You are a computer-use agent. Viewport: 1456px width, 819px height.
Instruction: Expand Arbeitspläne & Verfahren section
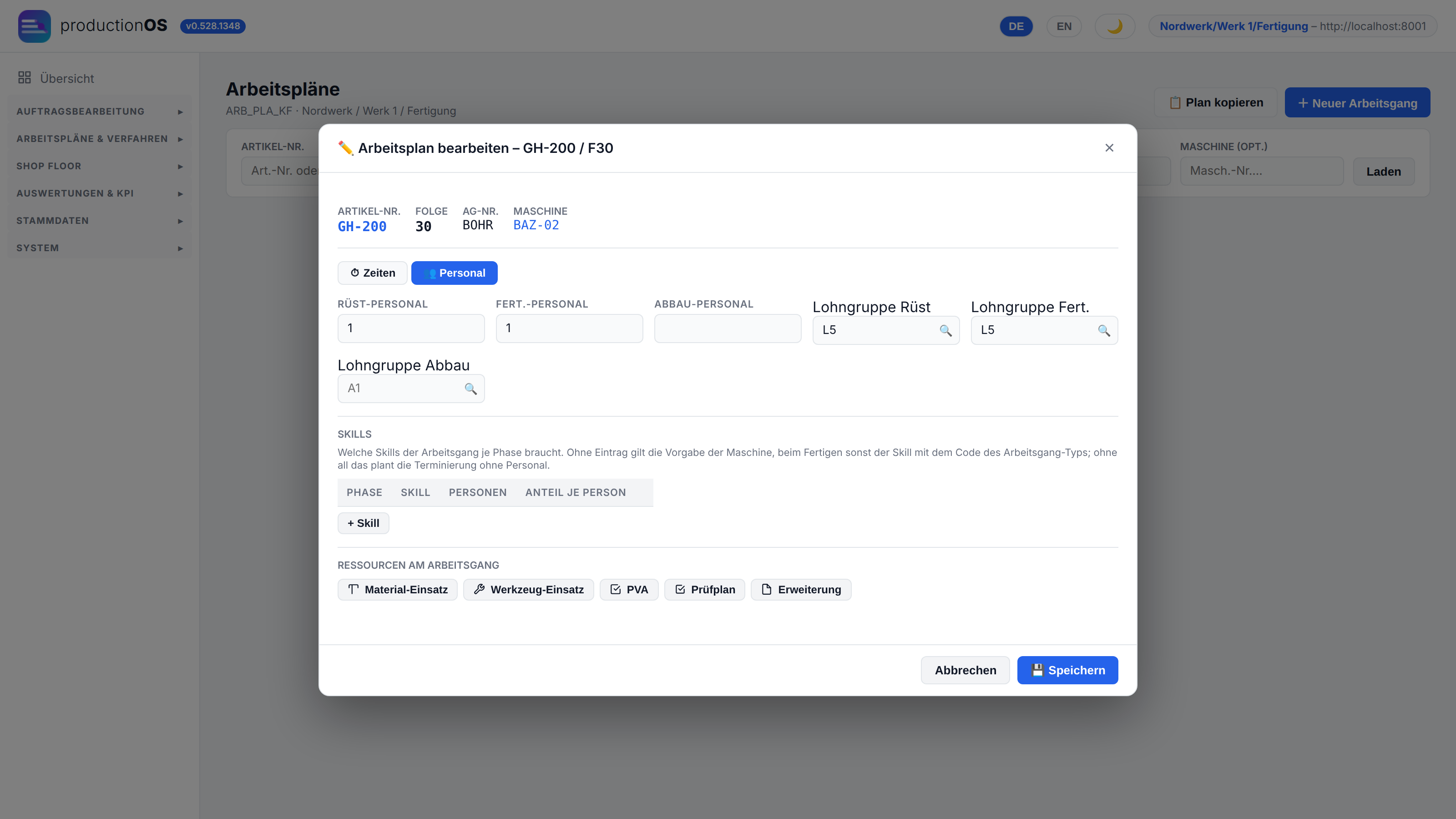coord(100,138)
